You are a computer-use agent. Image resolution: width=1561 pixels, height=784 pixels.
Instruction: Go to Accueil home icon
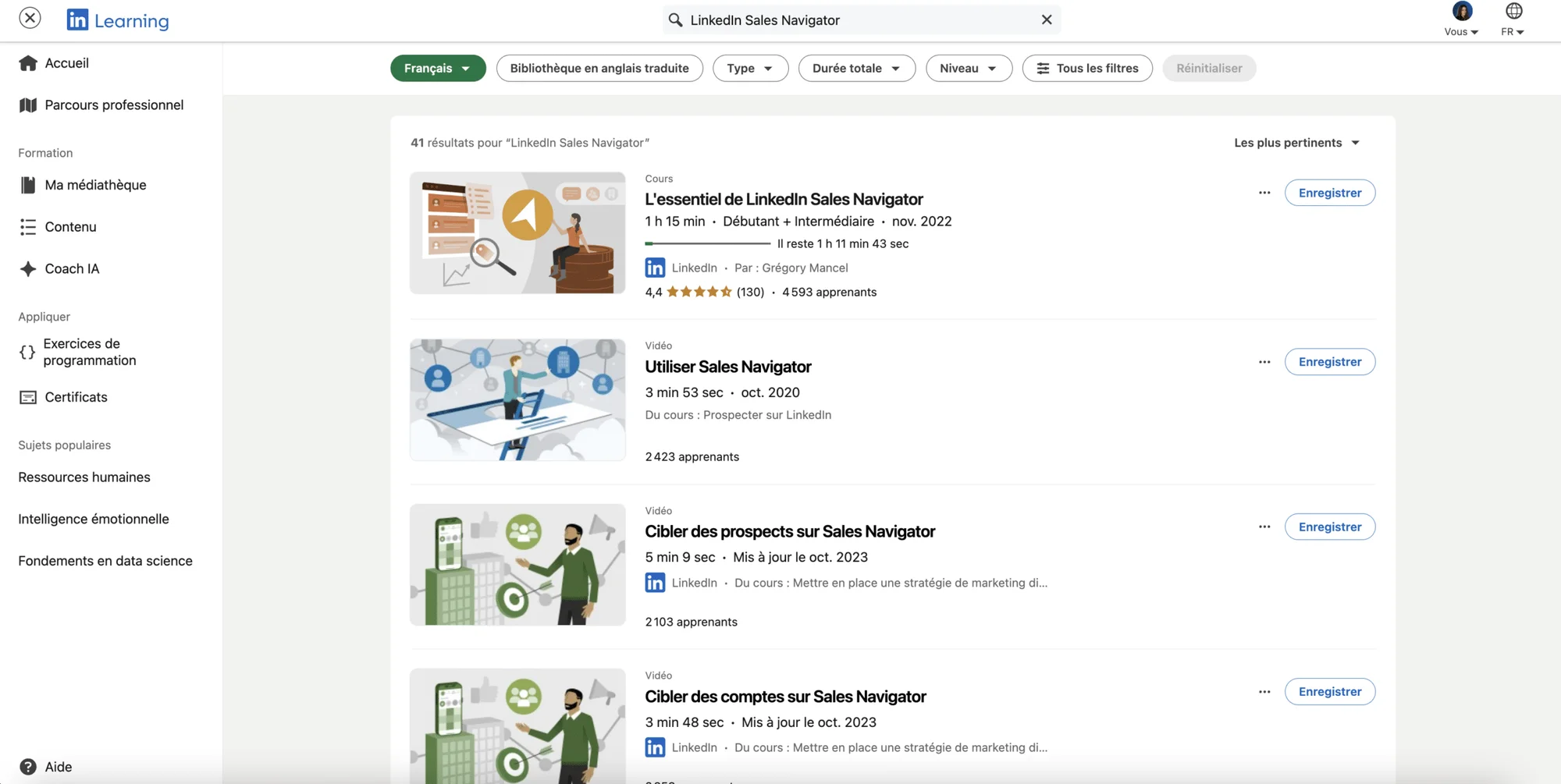point(28,63)
